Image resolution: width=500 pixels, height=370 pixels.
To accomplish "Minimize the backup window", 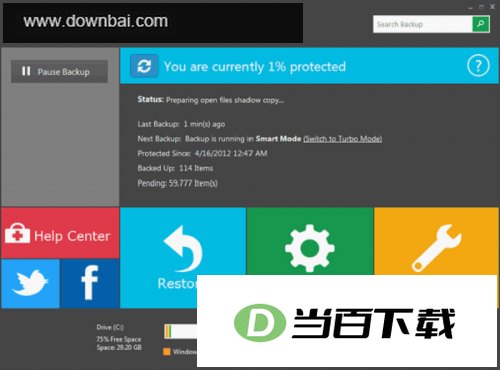I will (470, 7).
